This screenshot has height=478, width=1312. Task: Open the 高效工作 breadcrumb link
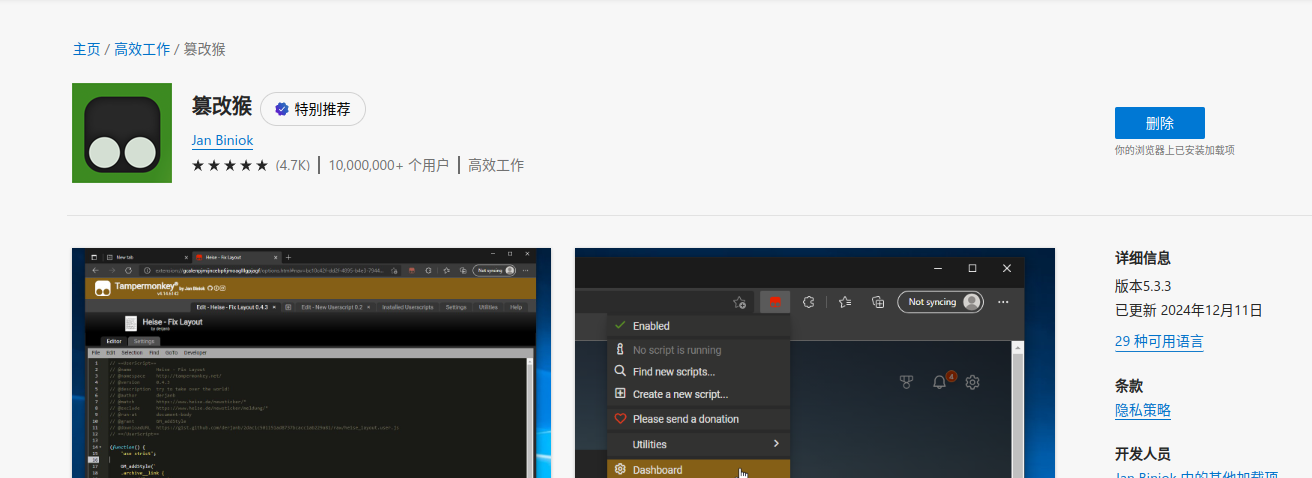pyautogui.click(x=142, y=49)
